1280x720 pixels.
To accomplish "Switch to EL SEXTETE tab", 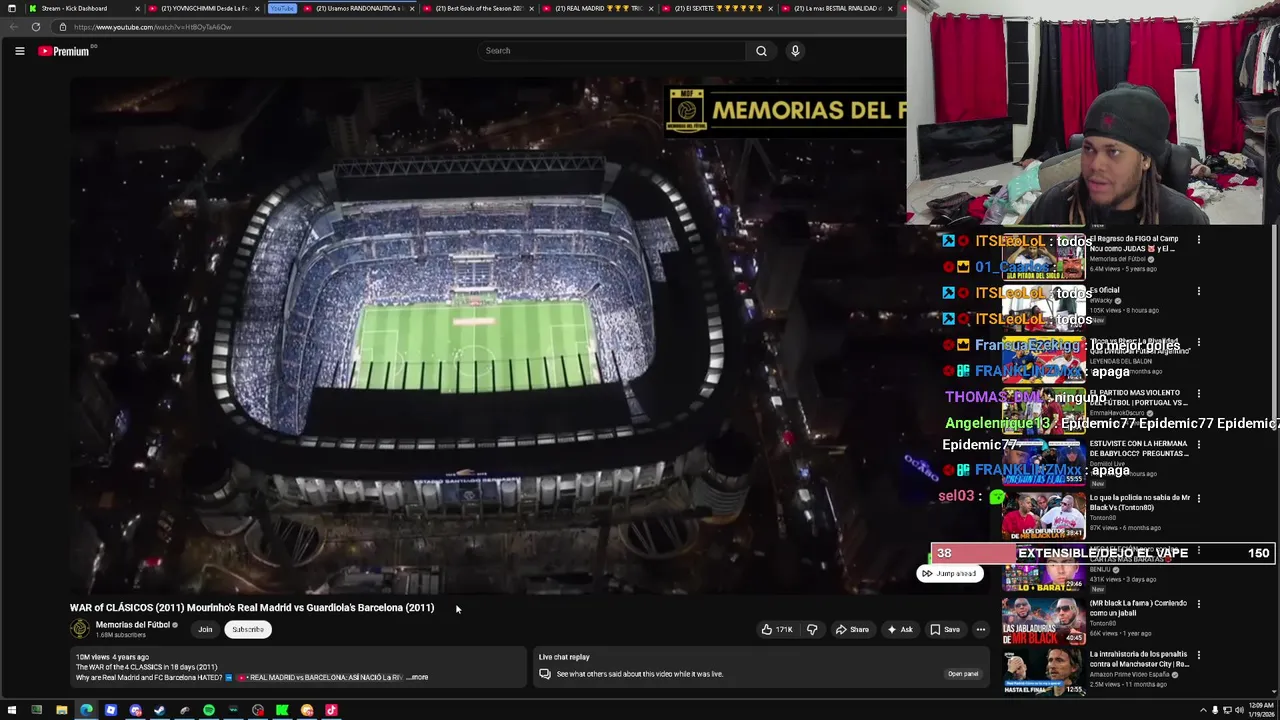I will point(718,8).
